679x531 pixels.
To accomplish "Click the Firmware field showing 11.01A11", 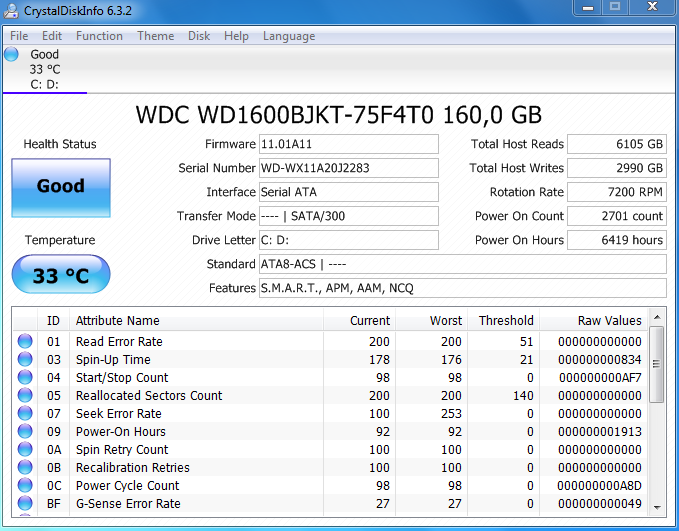I will pyautogui.click(x=349, y=144).
